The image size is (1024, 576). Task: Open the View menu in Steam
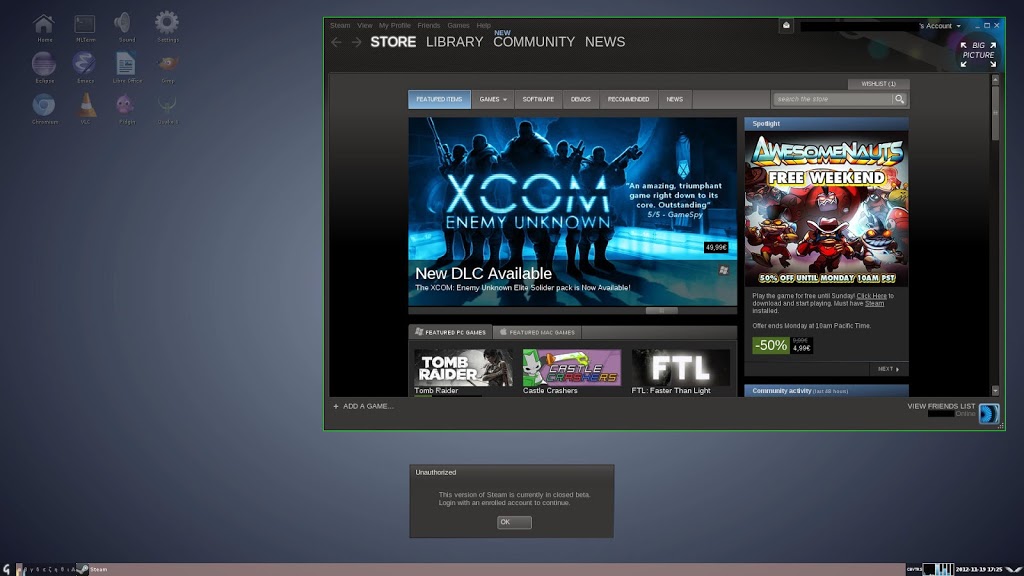[364, 25]
